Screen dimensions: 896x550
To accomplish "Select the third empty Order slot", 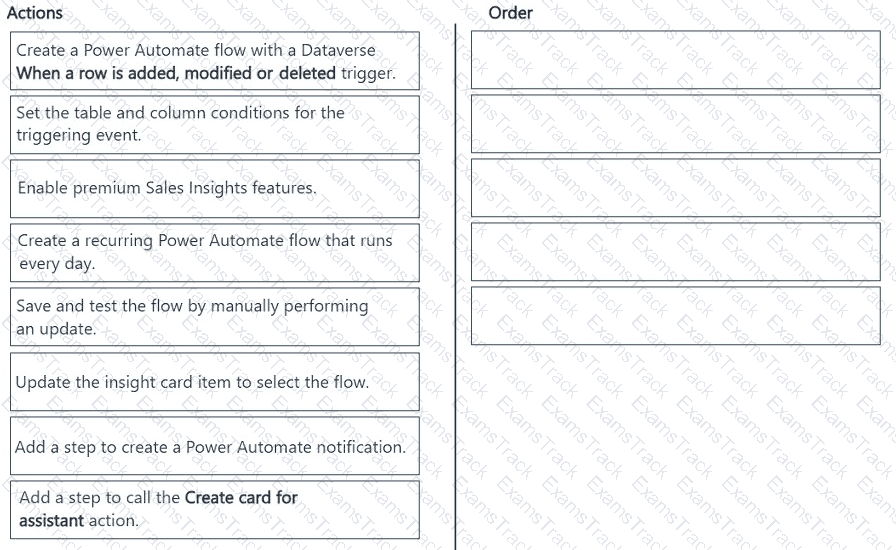I will click(x=675, y=188).
